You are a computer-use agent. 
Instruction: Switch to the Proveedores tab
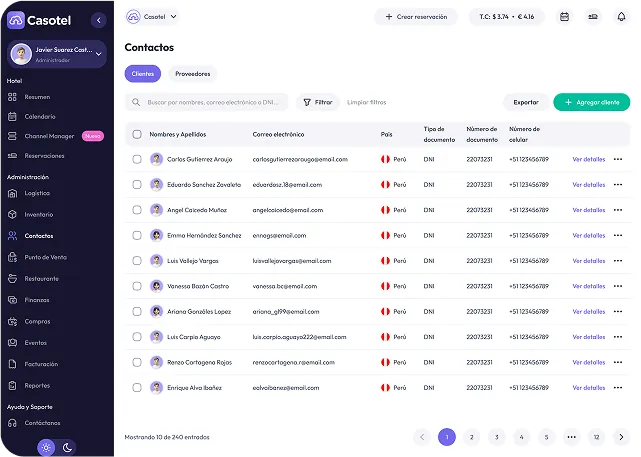[x=192, y=74]
